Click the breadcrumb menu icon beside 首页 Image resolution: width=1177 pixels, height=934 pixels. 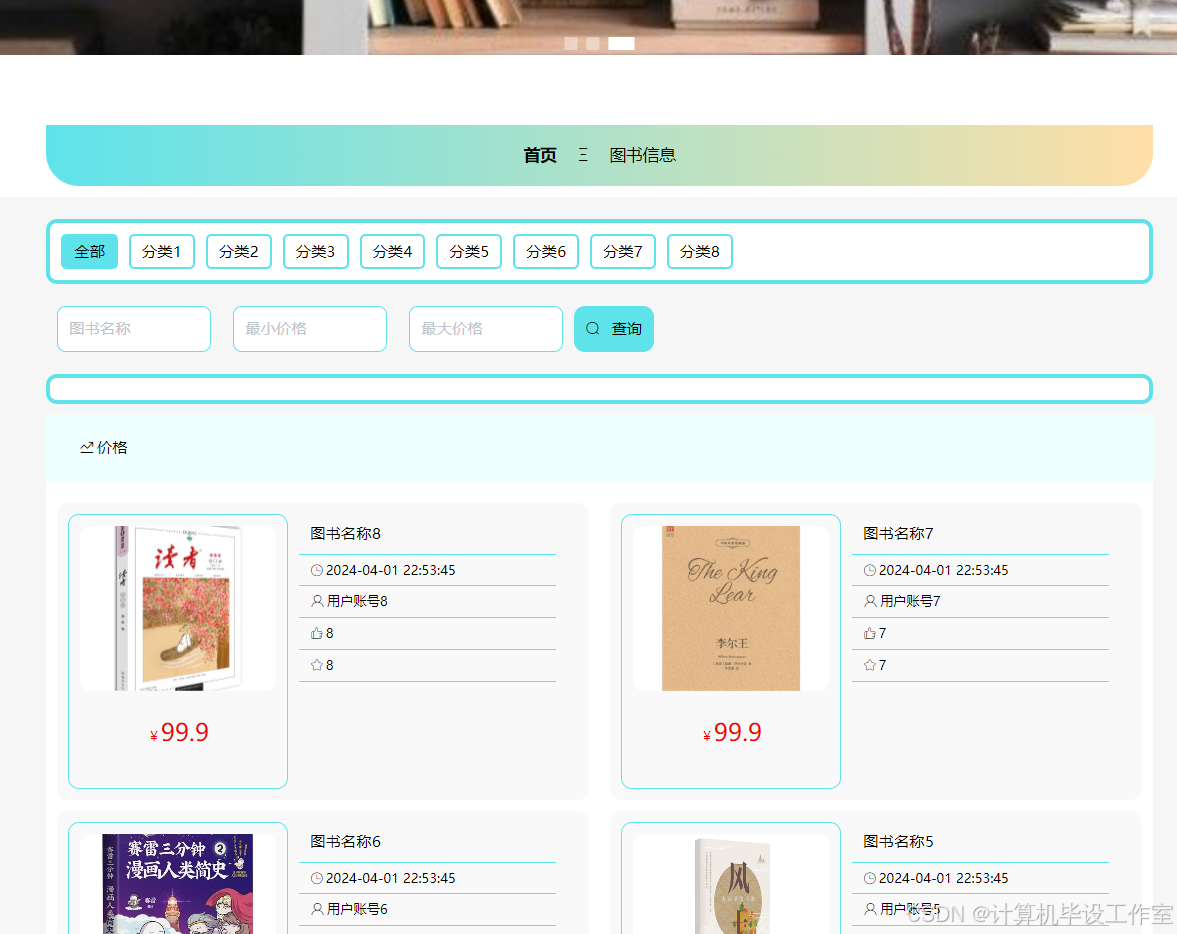tap(583, 155)
